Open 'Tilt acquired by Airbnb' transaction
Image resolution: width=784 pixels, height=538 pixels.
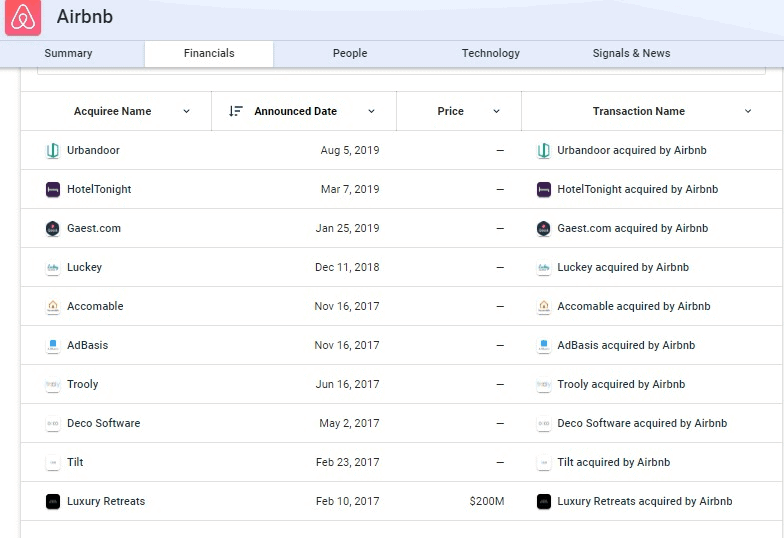pyautogui.click(x=613, y=463)
